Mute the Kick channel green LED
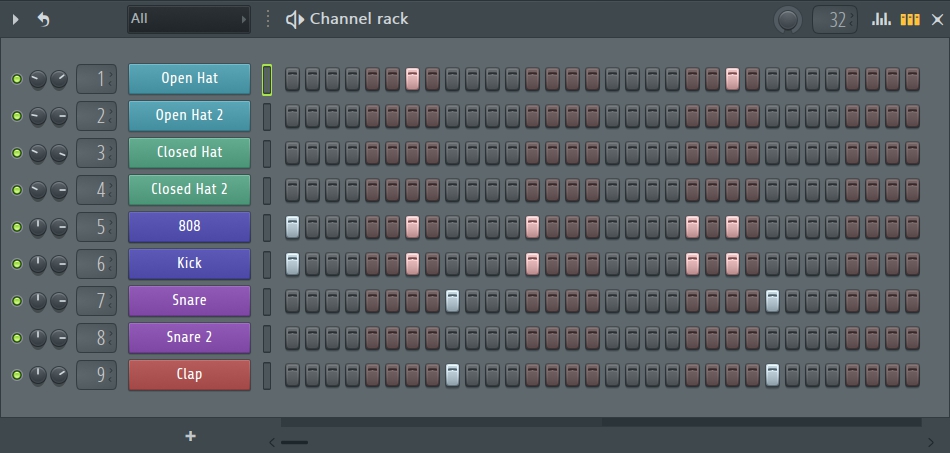950x453 pixels. click(x=17, y=263)
